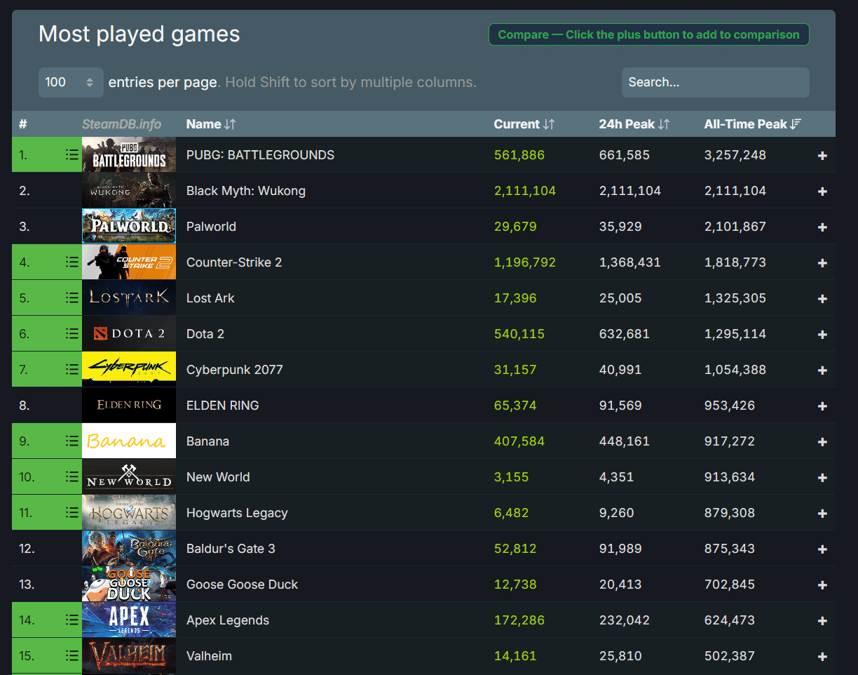858x675 pixels.
Task: Click the list icon on PUBG row
Action: pos(72,155)
